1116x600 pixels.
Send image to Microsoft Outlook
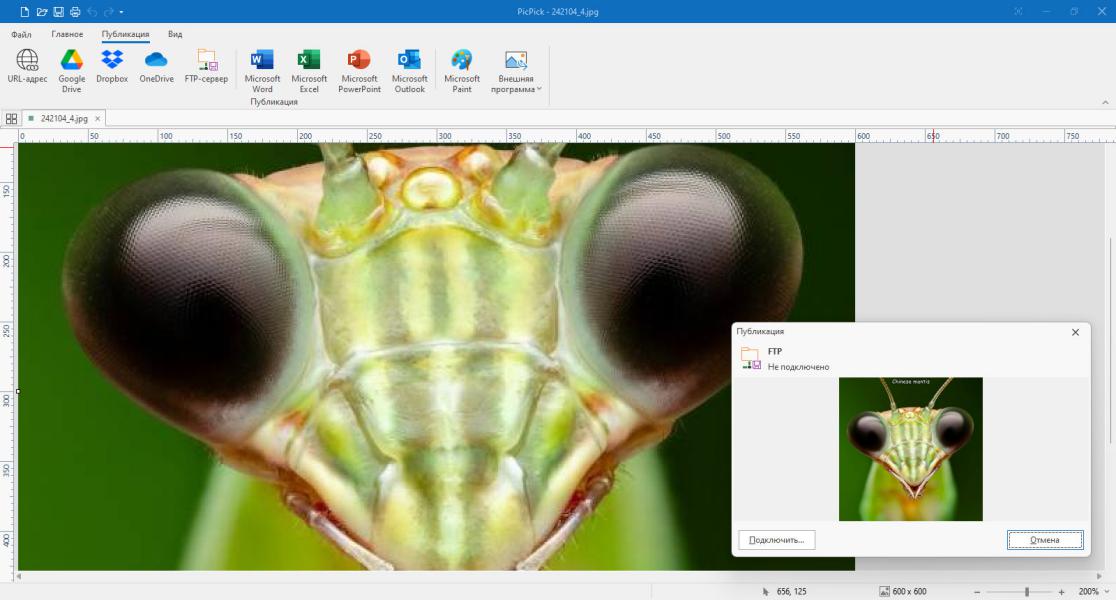409,71
